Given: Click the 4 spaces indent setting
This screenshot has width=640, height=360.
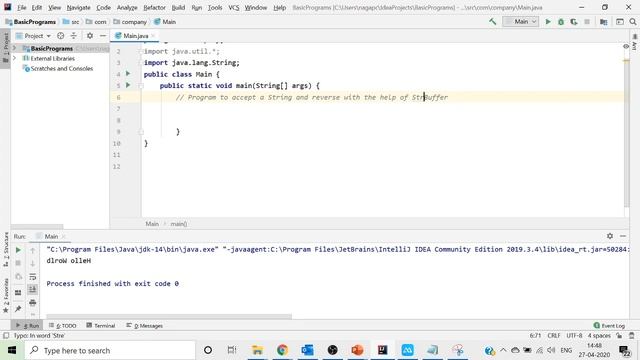Looking at the screenshot, I should coord(599,336).
